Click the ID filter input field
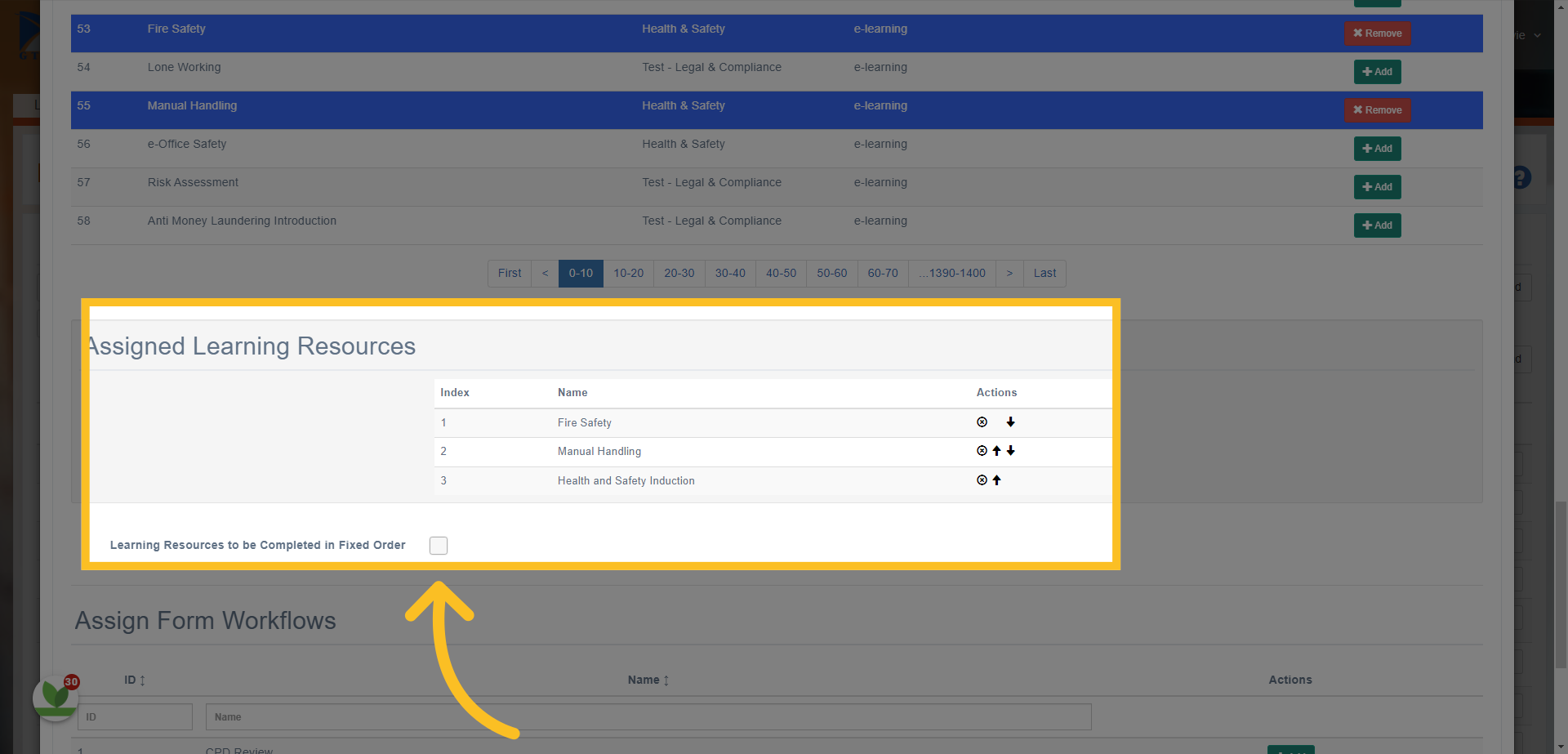This screenshot has height=754, width=1568. 135,717
